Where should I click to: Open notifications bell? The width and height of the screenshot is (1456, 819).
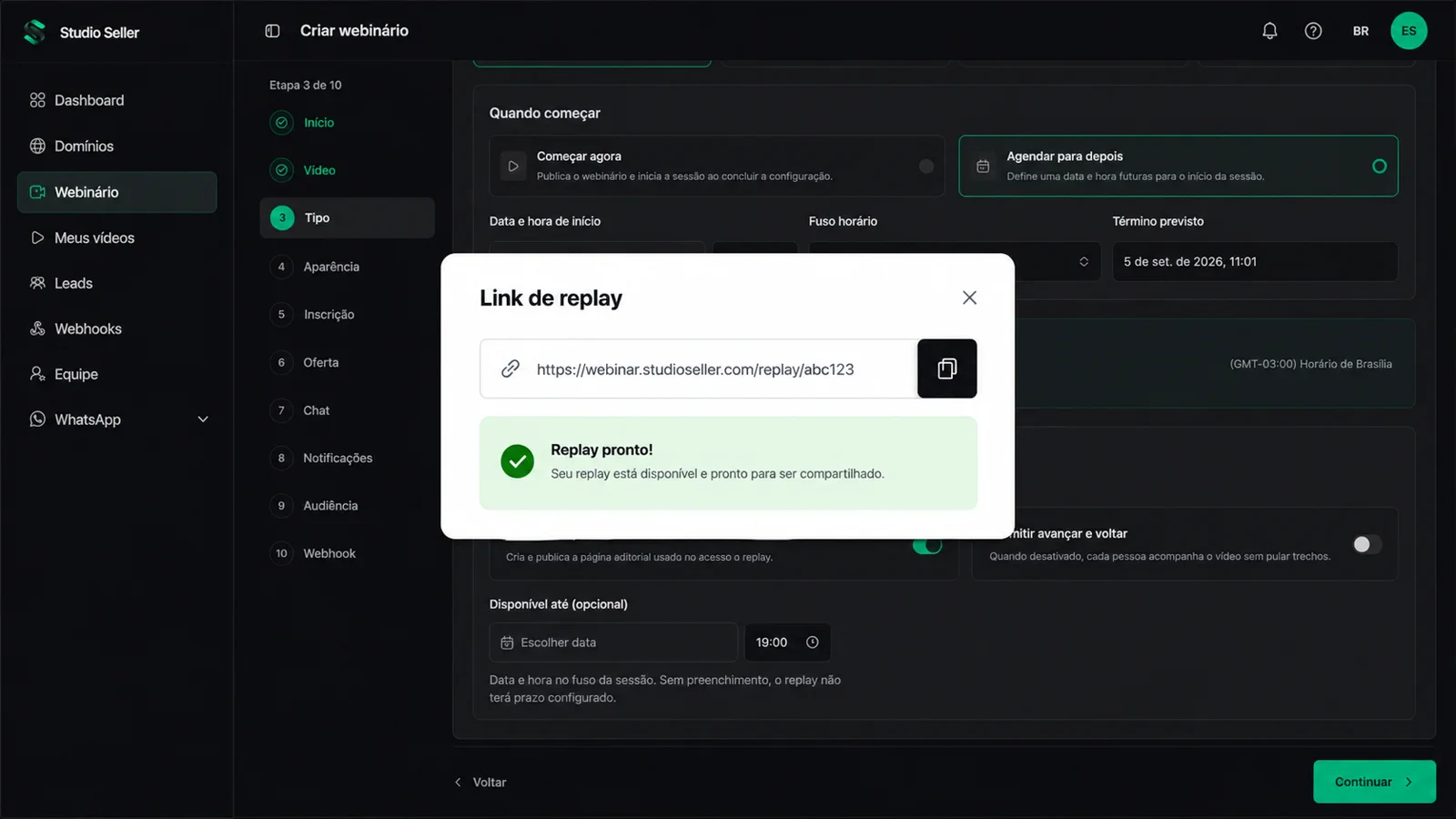(1269, 31)
